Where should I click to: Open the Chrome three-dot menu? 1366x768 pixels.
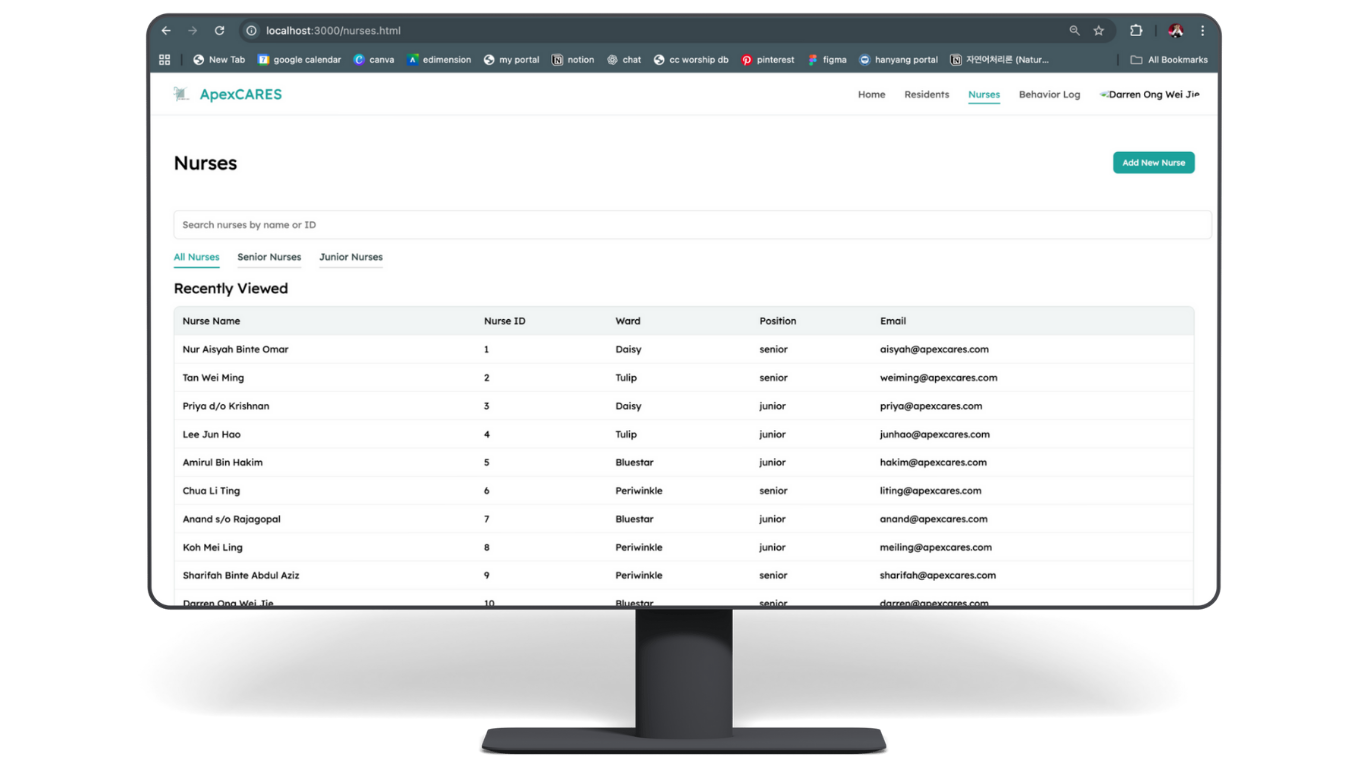[1202, 31]
